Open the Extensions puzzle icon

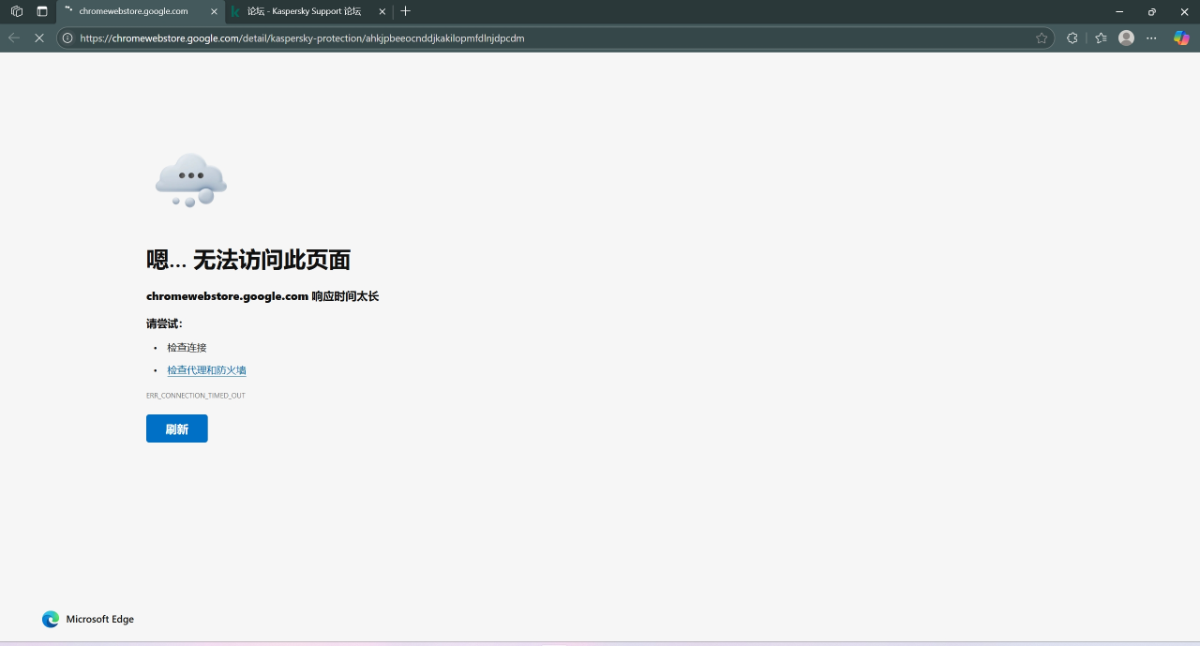(x=1072, y=38)
